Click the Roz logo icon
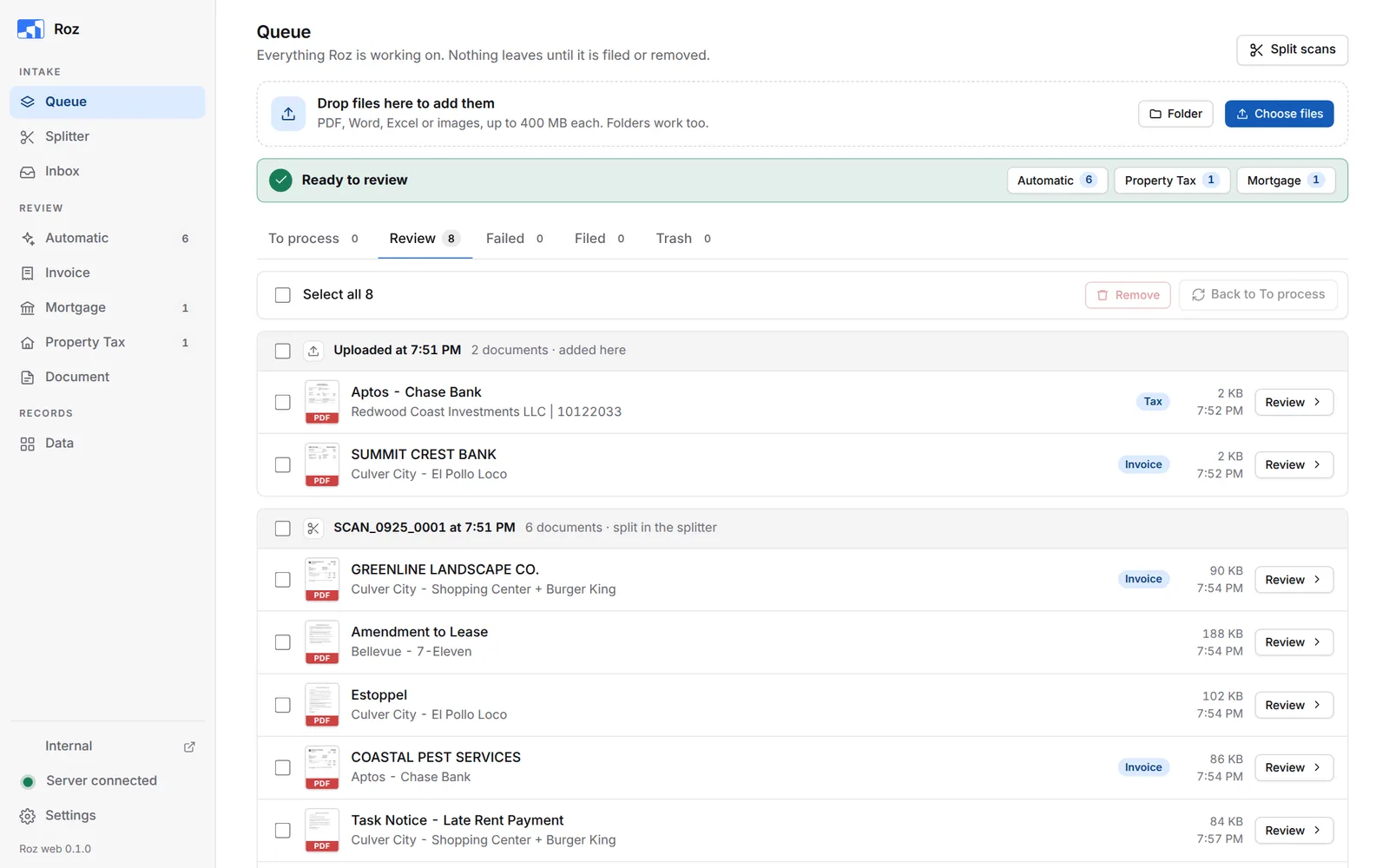The image size is (1389, 868). pyautogui.click(x=30, y=29)
